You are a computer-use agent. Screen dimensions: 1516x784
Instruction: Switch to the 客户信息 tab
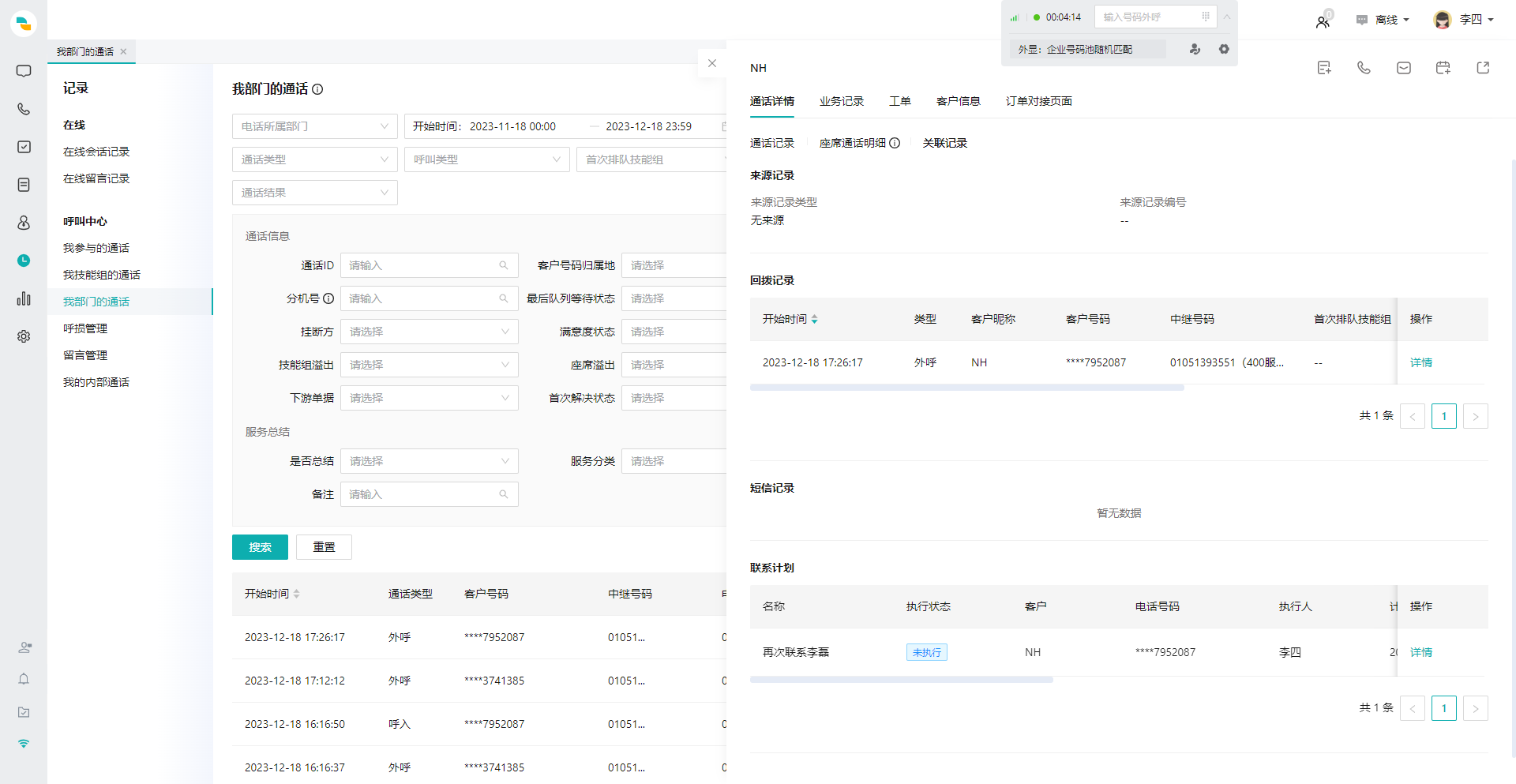(959, 101)
